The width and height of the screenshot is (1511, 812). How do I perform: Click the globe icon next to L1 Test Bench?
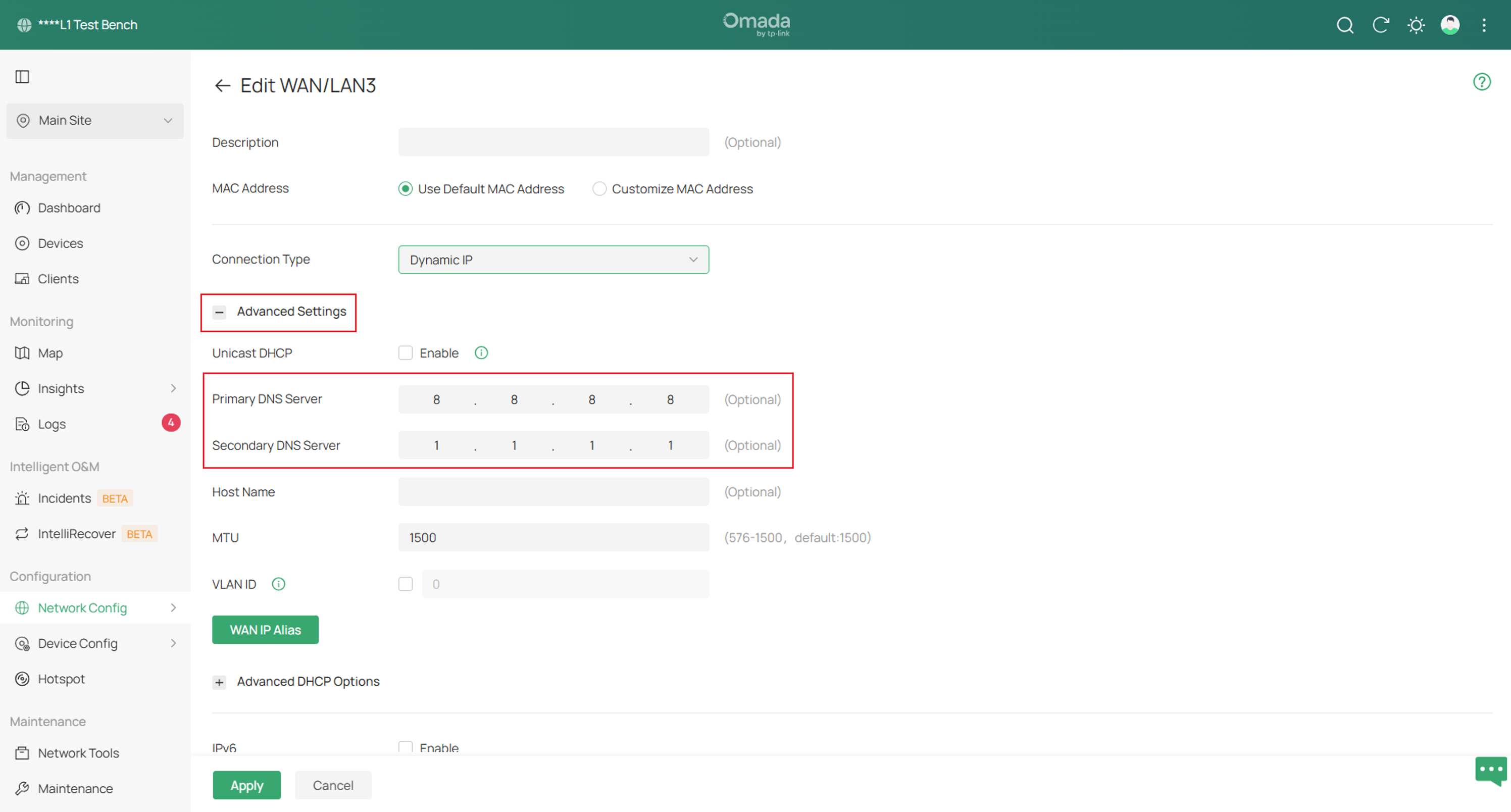(x=24, y=25)
